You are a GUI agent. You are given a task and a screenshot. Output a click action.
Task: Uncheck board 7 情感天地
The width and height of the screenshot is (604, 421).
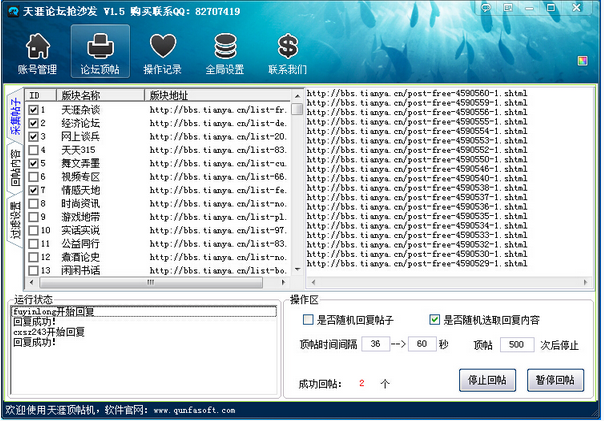click(34, 190)
